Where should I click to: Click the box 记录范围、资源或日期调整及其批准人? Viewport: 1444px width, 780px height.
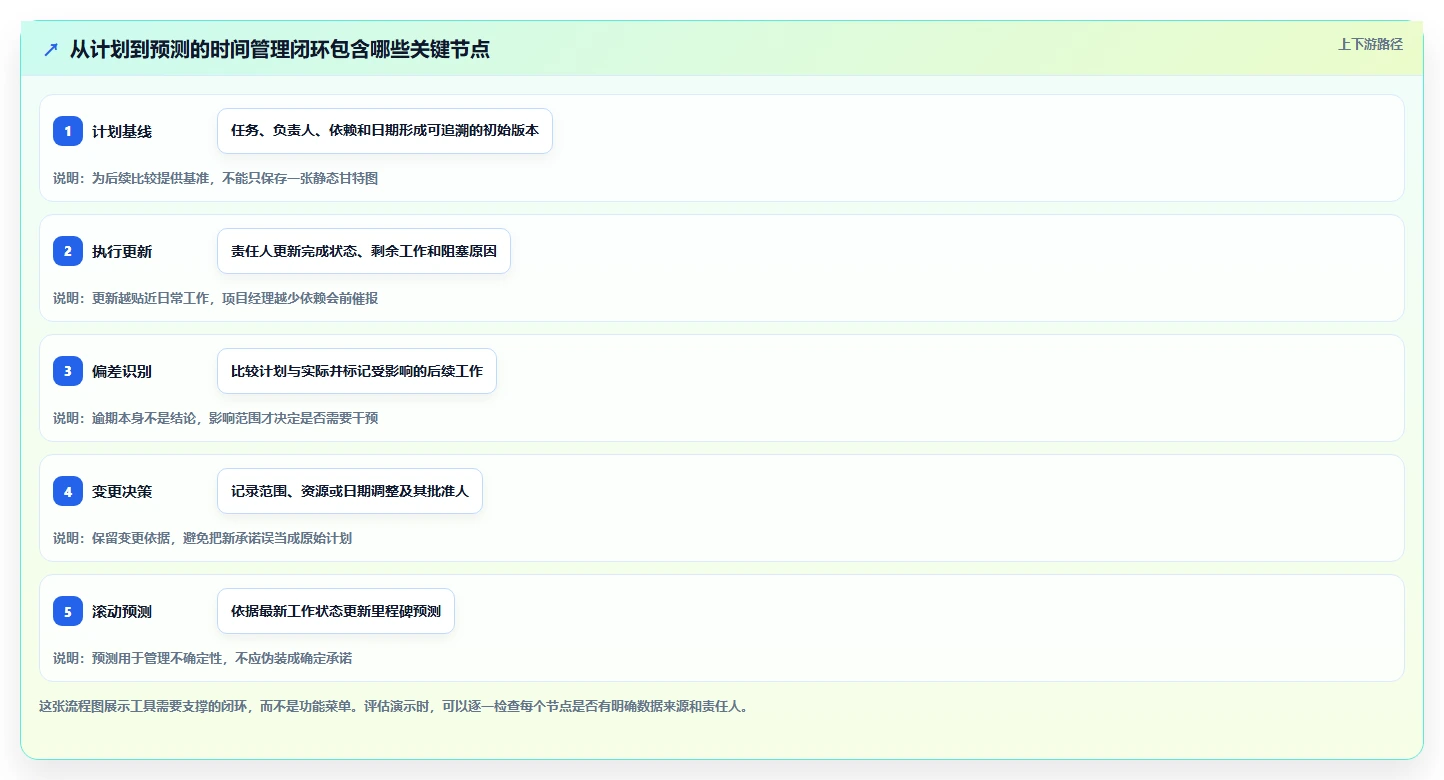(350, 491)
